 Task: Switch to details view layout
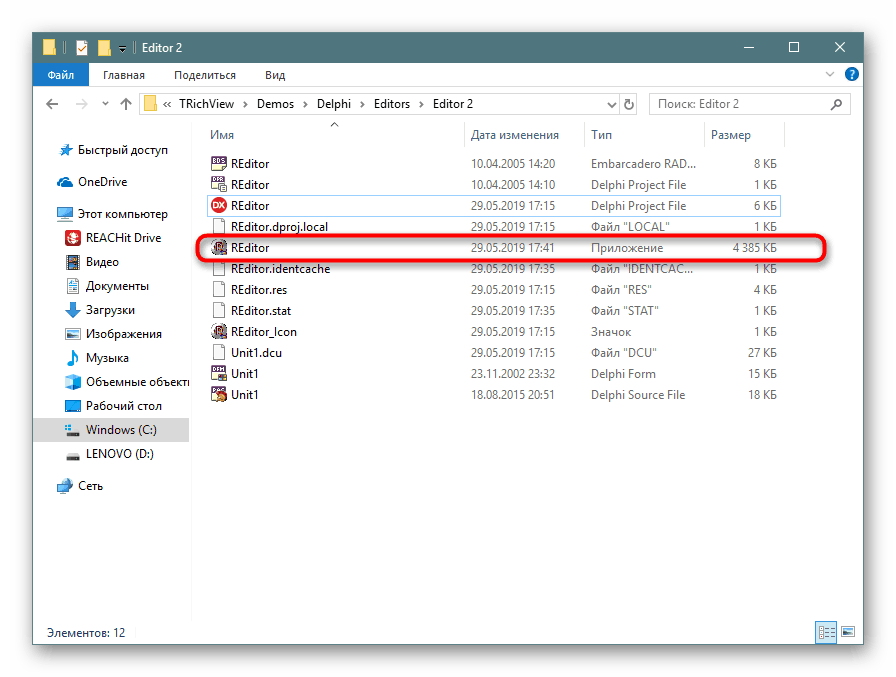point(826,632)
